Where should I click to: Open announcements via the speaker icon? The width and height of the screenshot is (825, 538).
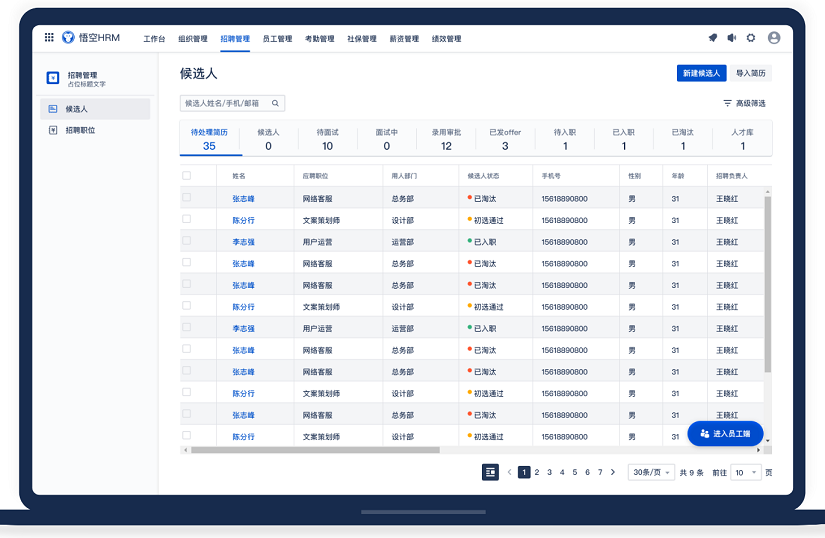(x=732, y=38)
